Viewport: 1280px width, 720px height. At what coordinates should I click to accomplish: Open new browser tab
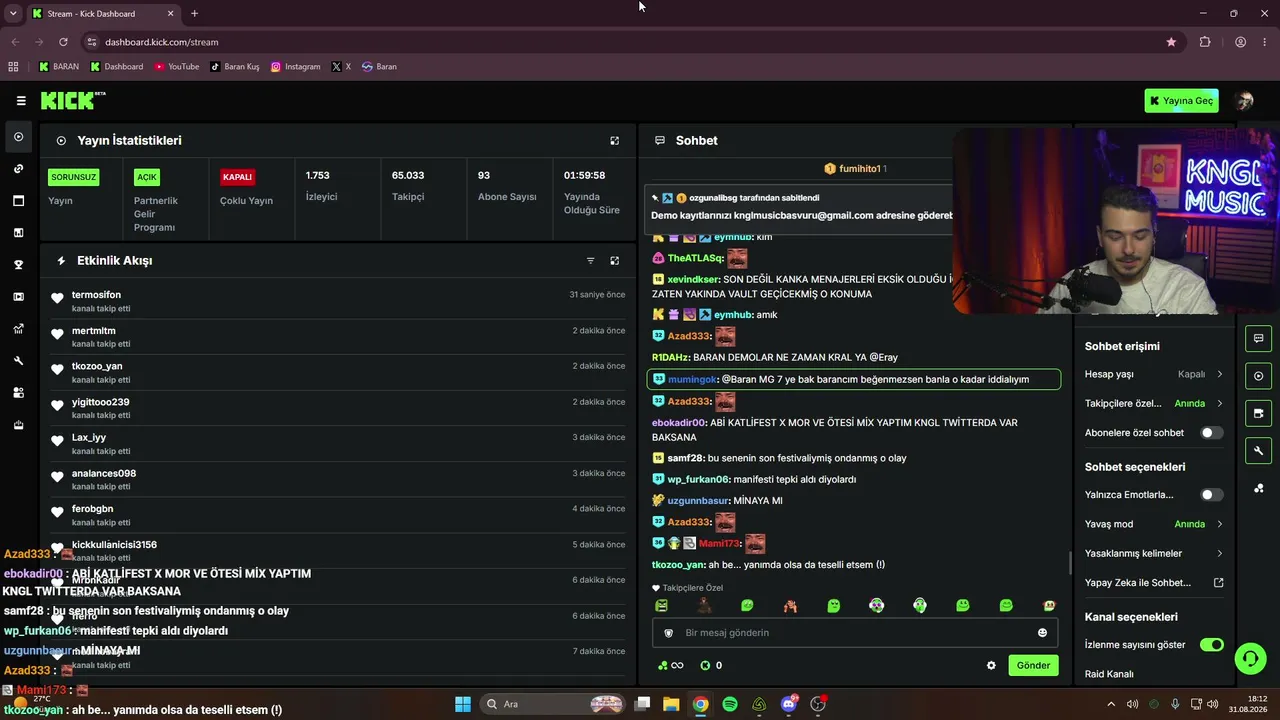pos(194,14)
